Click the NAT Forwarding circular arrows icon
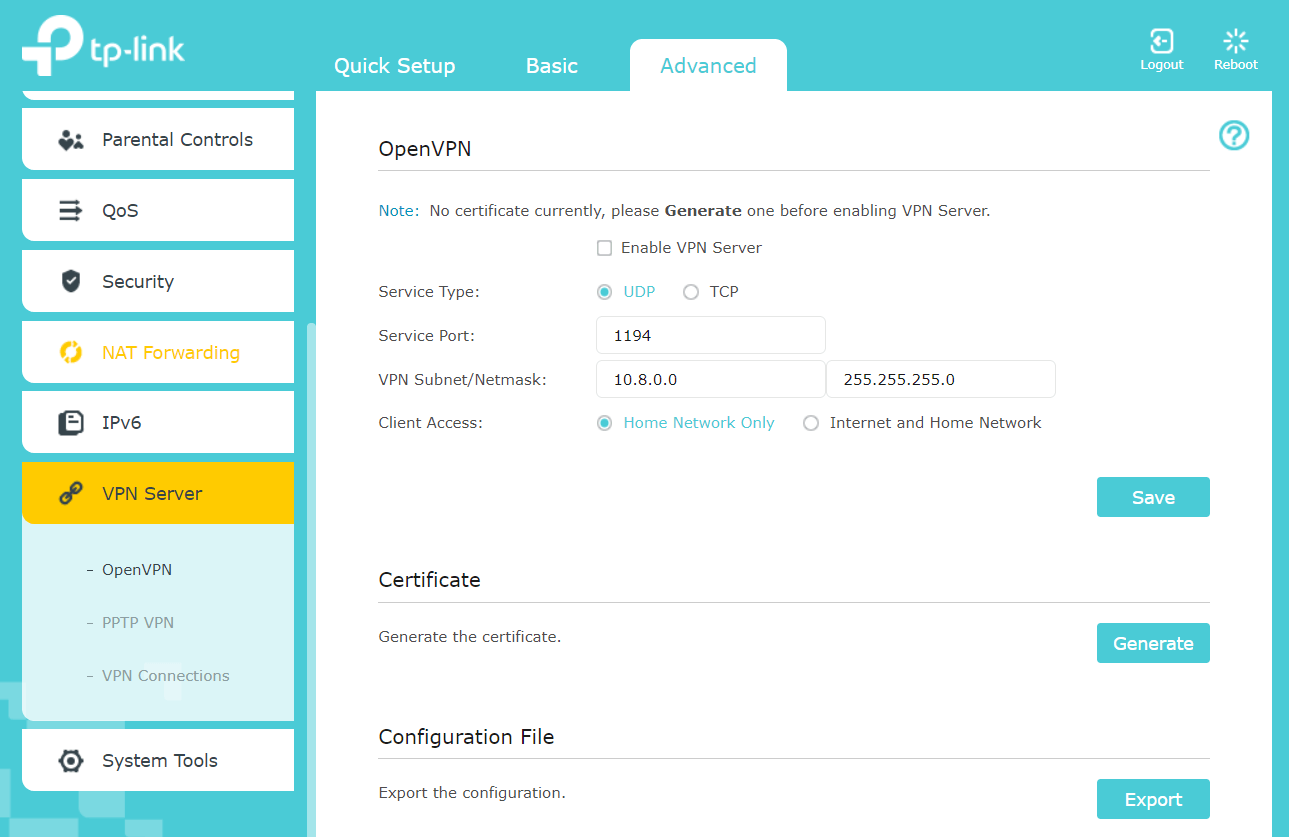This screenshot has width=1289, height=837. (71, 352)
